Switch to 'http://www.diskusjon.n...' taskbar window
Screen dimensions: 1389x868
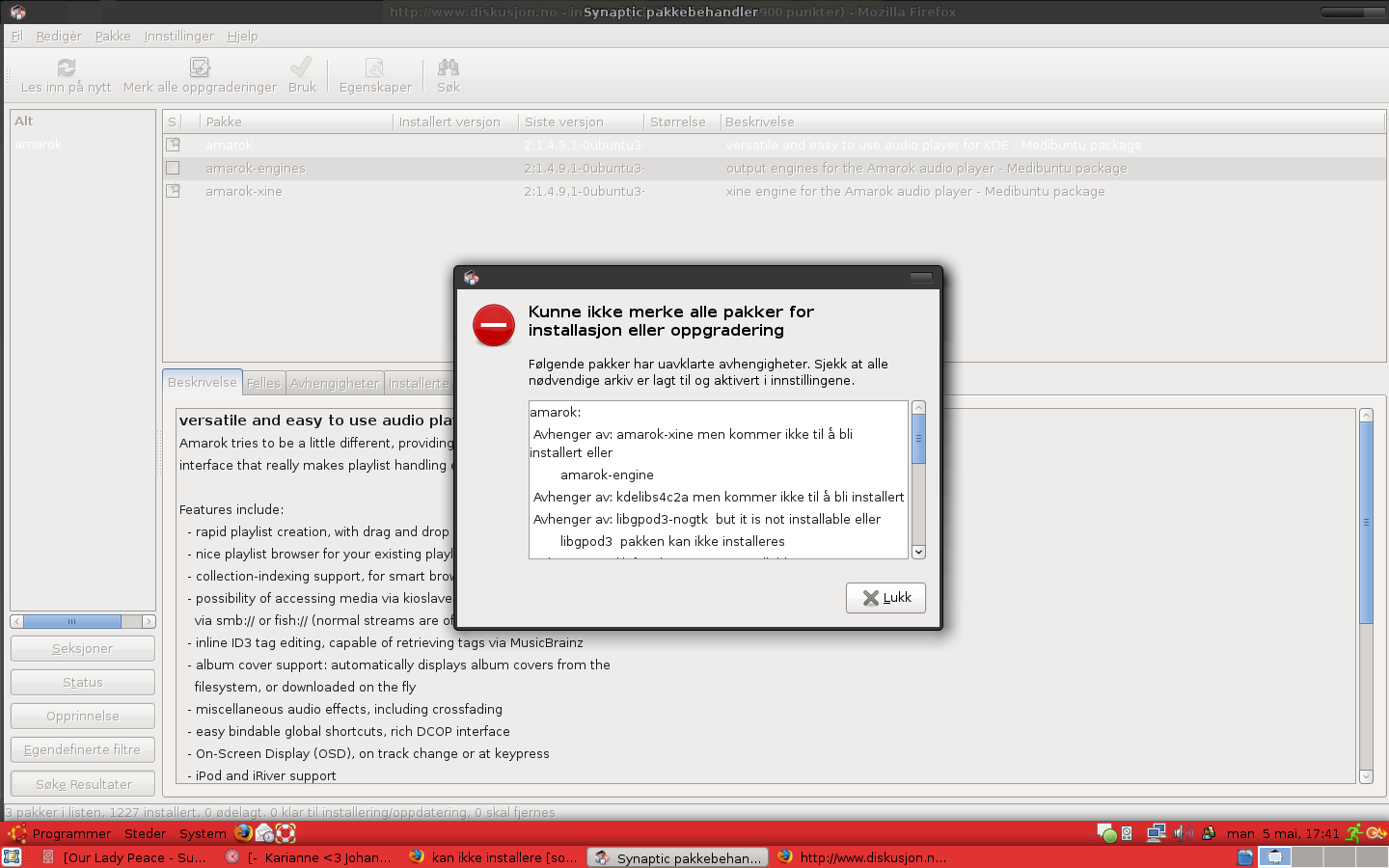tap(861, 857)
